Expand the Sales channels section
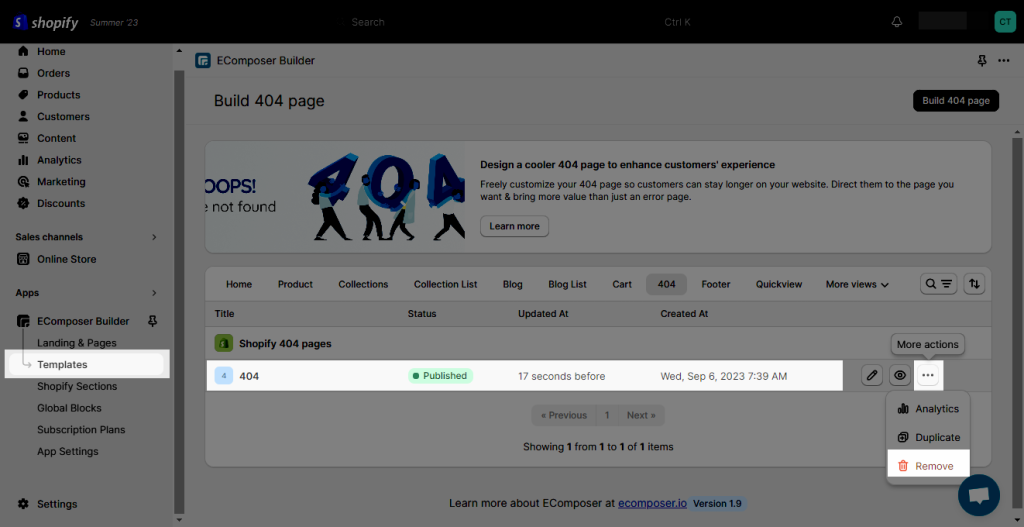The width and height of the screenshot is (1024, 527). pyautogui.click(x=154, y=237)
